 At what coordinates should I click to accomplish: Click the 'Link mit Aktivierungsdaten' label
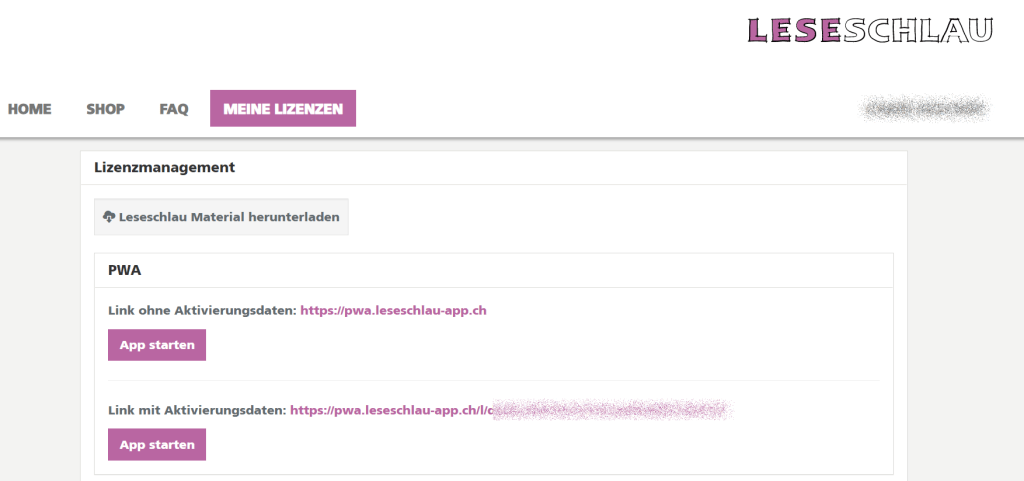coord(196,410)
